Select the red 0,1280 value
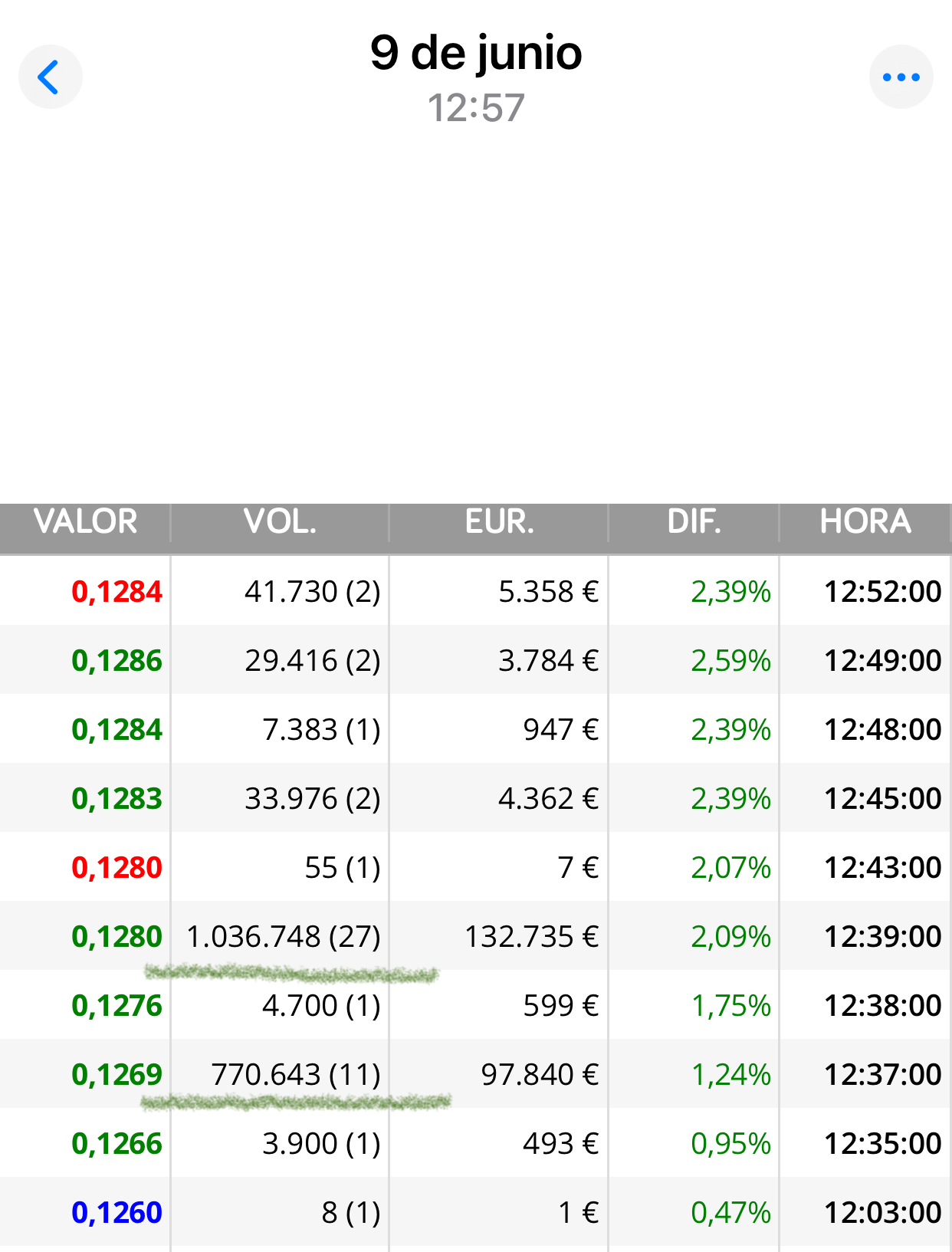Screen dimensions: 952x1252 (x=117, y=868)
